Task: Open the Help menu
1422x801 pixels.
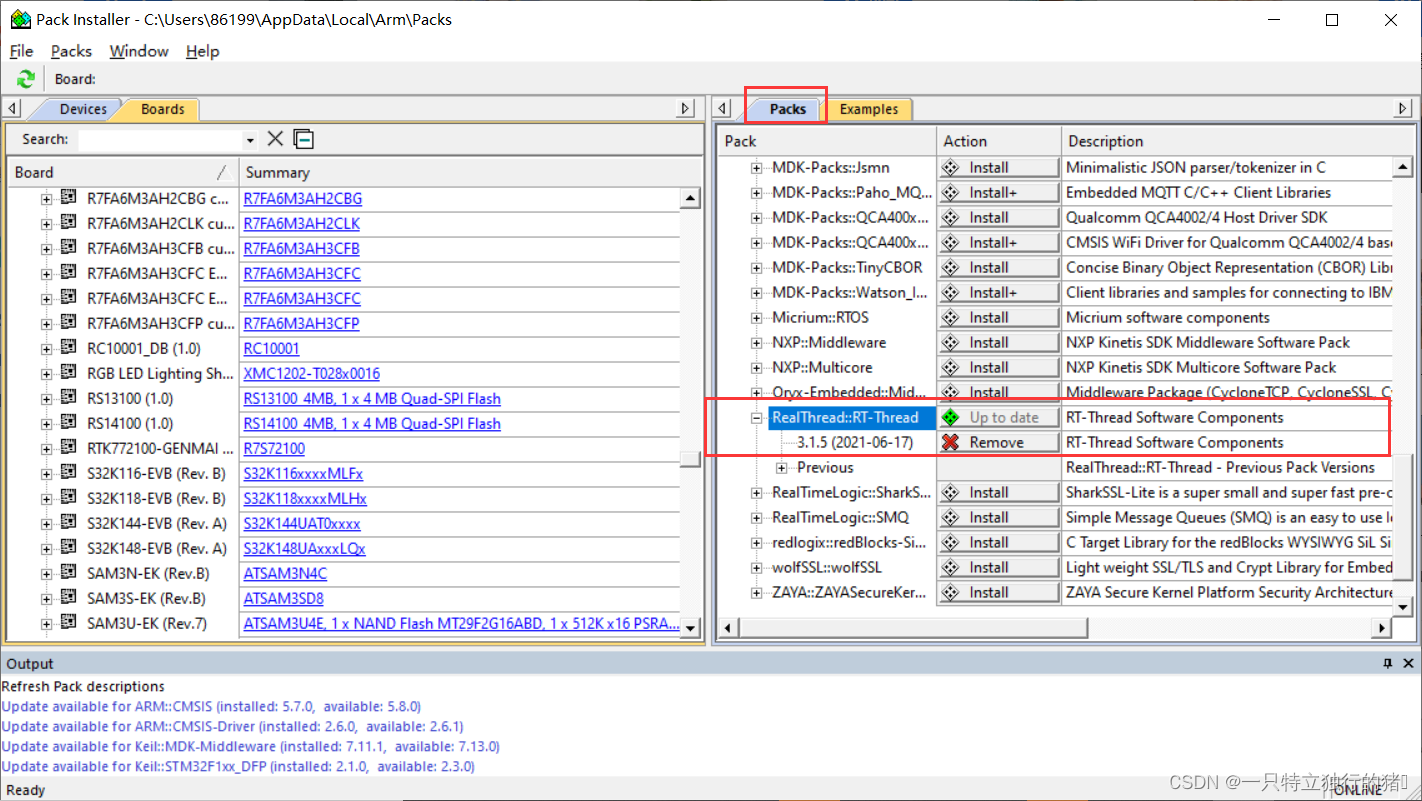Action: 202,51
